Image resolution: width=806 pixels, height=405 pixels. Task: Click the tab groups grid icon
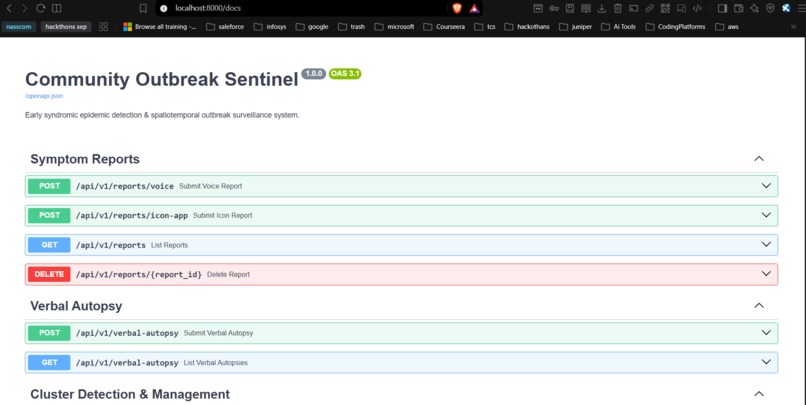pyautogui.click(x=103, y=27)
